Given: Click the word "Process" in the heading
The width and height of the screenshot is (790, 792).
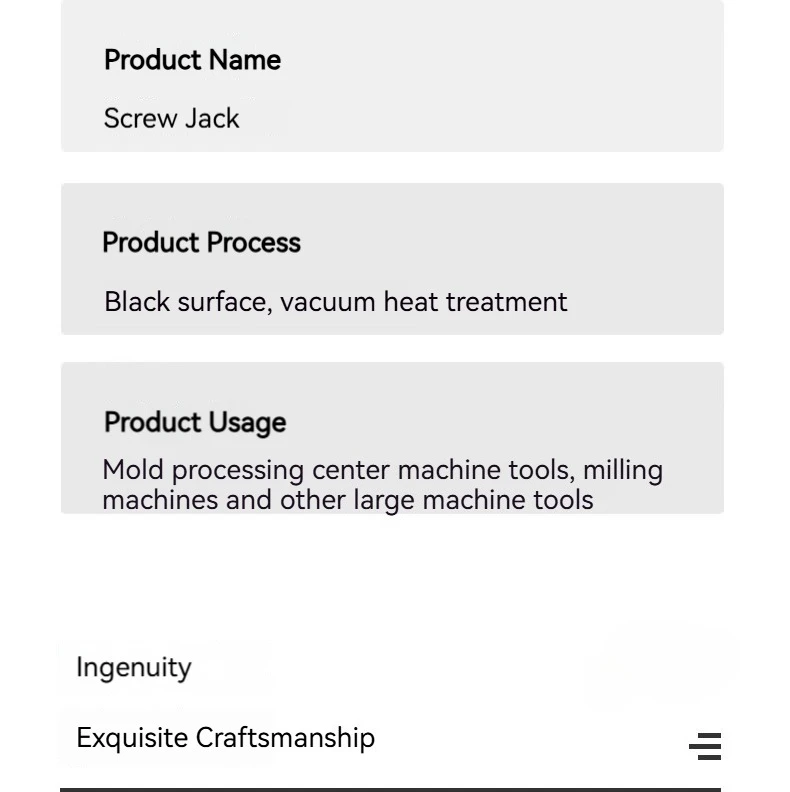Looking at the screenshot, I should (254, 242).
